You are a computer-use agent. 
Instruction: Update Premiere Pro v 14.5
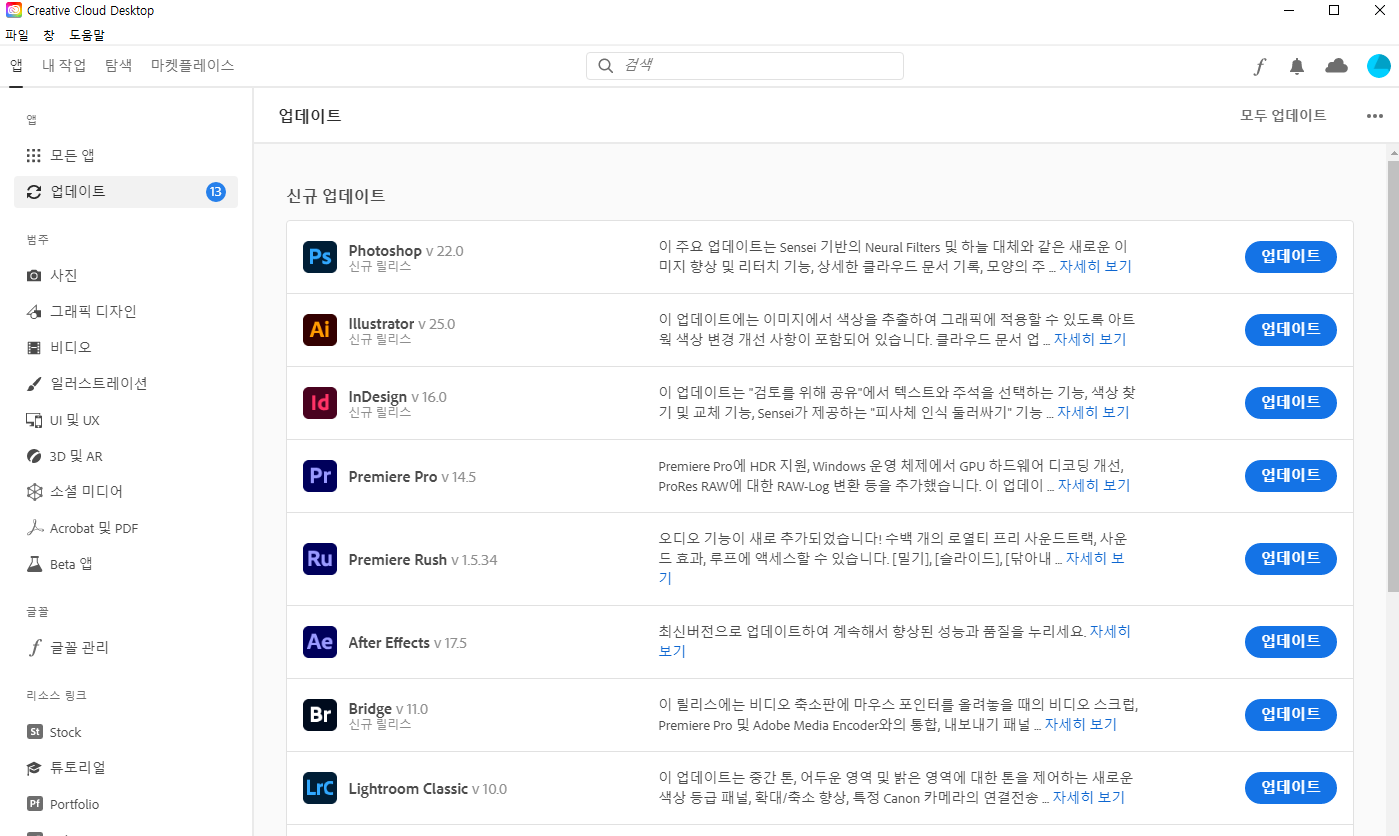coord(1291,476)
